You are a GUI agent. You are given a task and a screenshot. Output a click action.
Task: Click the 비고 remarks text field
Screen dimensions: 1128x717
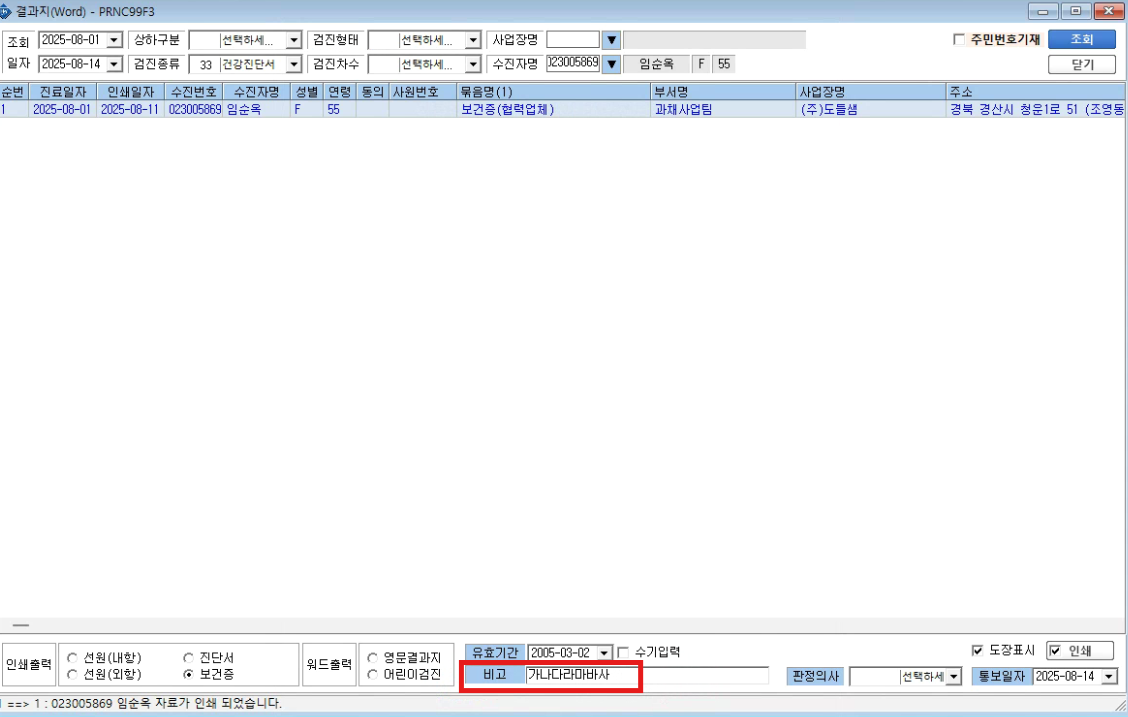pos(647,675)
